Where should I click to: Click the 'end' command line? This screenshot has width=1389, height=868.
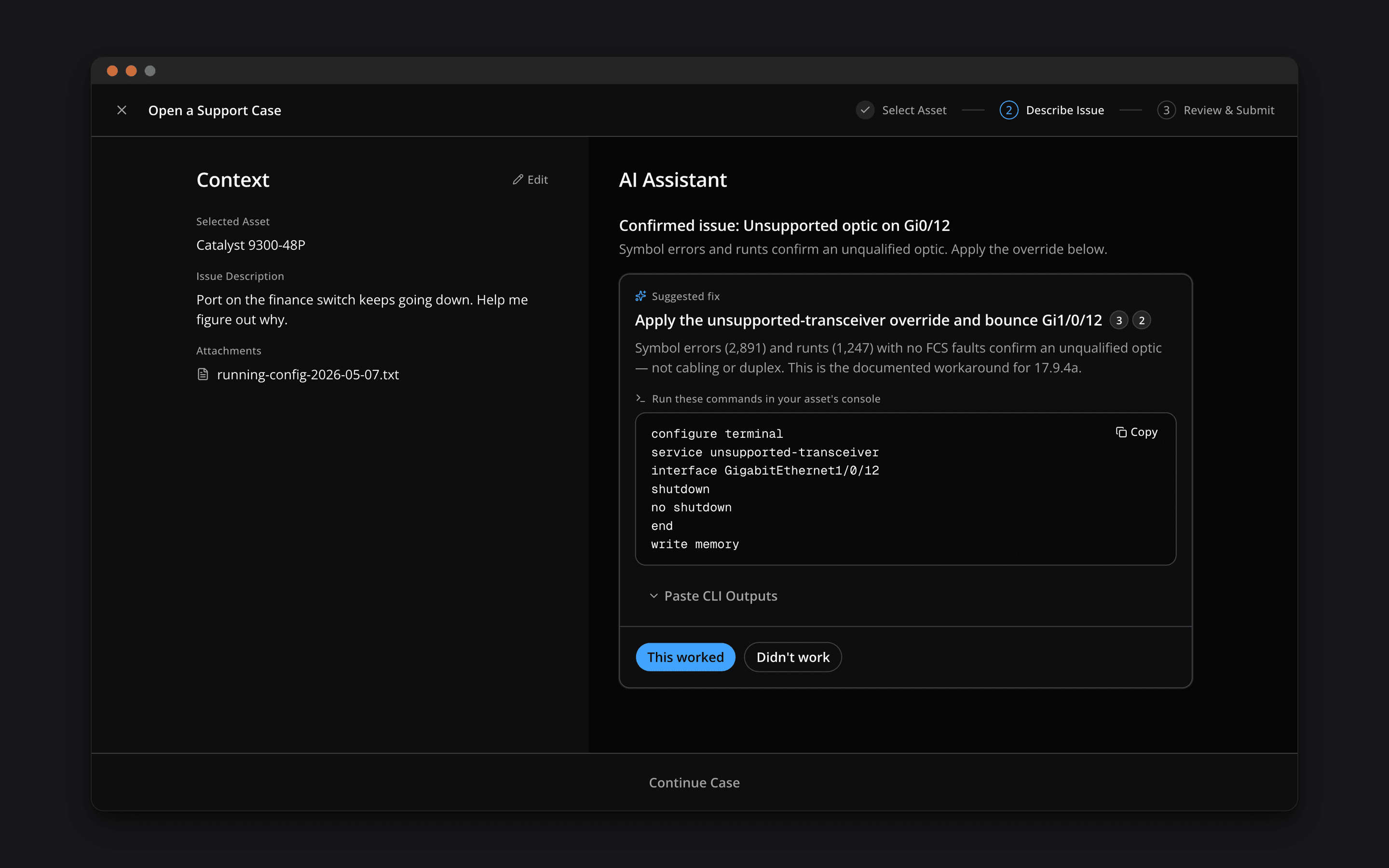[662, 526]
